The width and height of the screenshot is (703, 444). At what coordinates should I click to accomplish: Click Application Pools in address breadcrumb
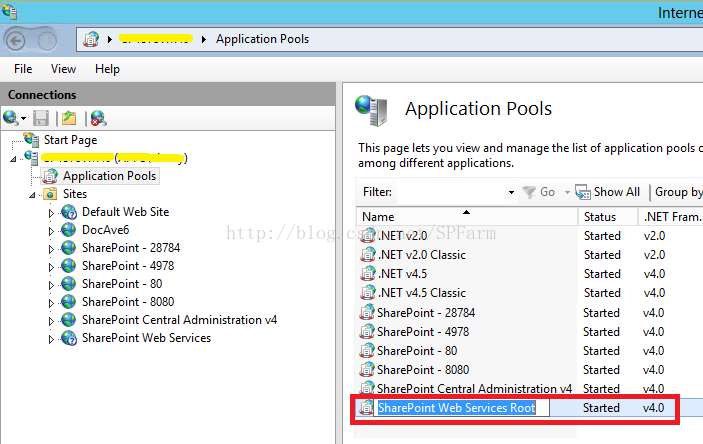(262, 39)
